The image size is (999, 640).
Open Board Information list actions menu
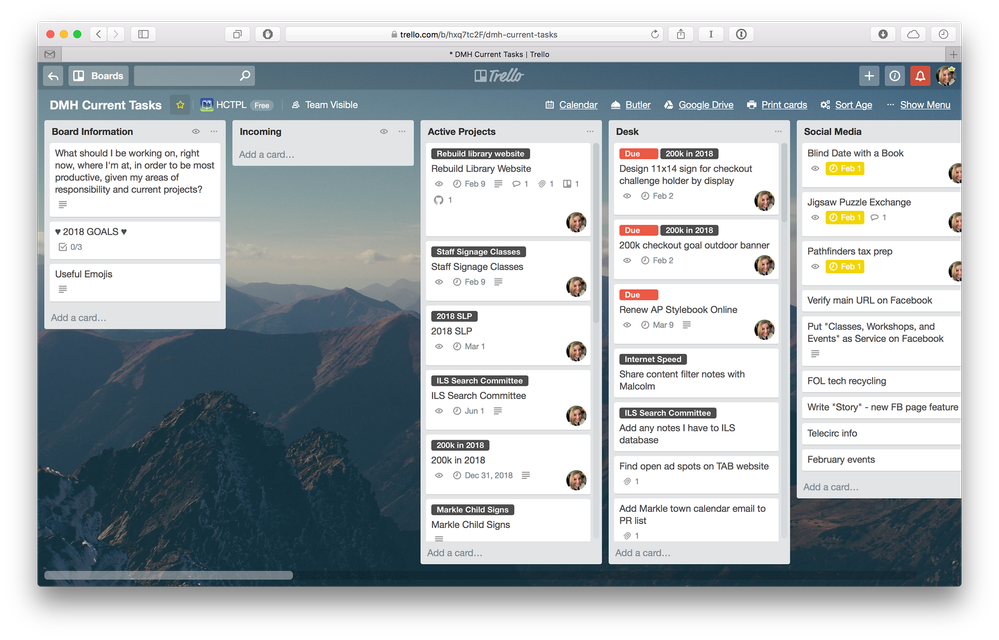click(214, 132)
